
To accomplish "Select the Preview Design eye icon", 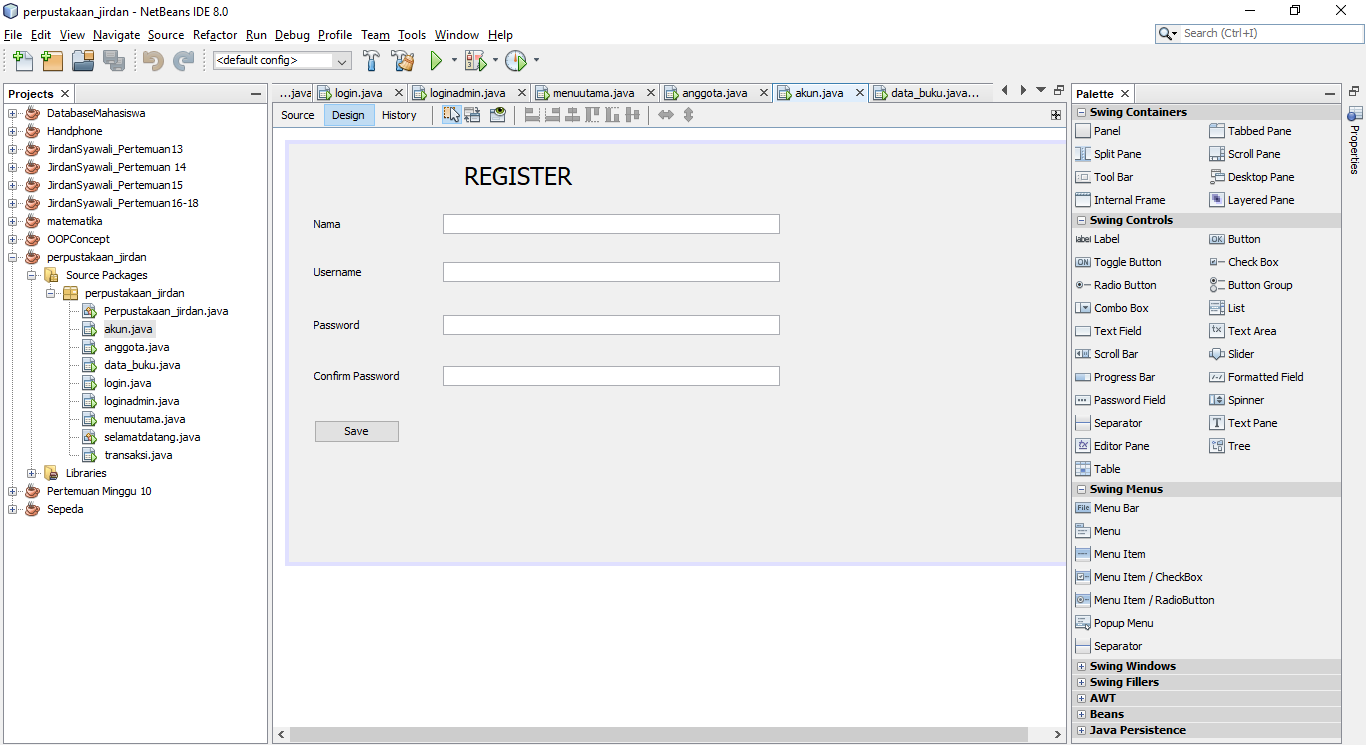I will coord(497,114).
